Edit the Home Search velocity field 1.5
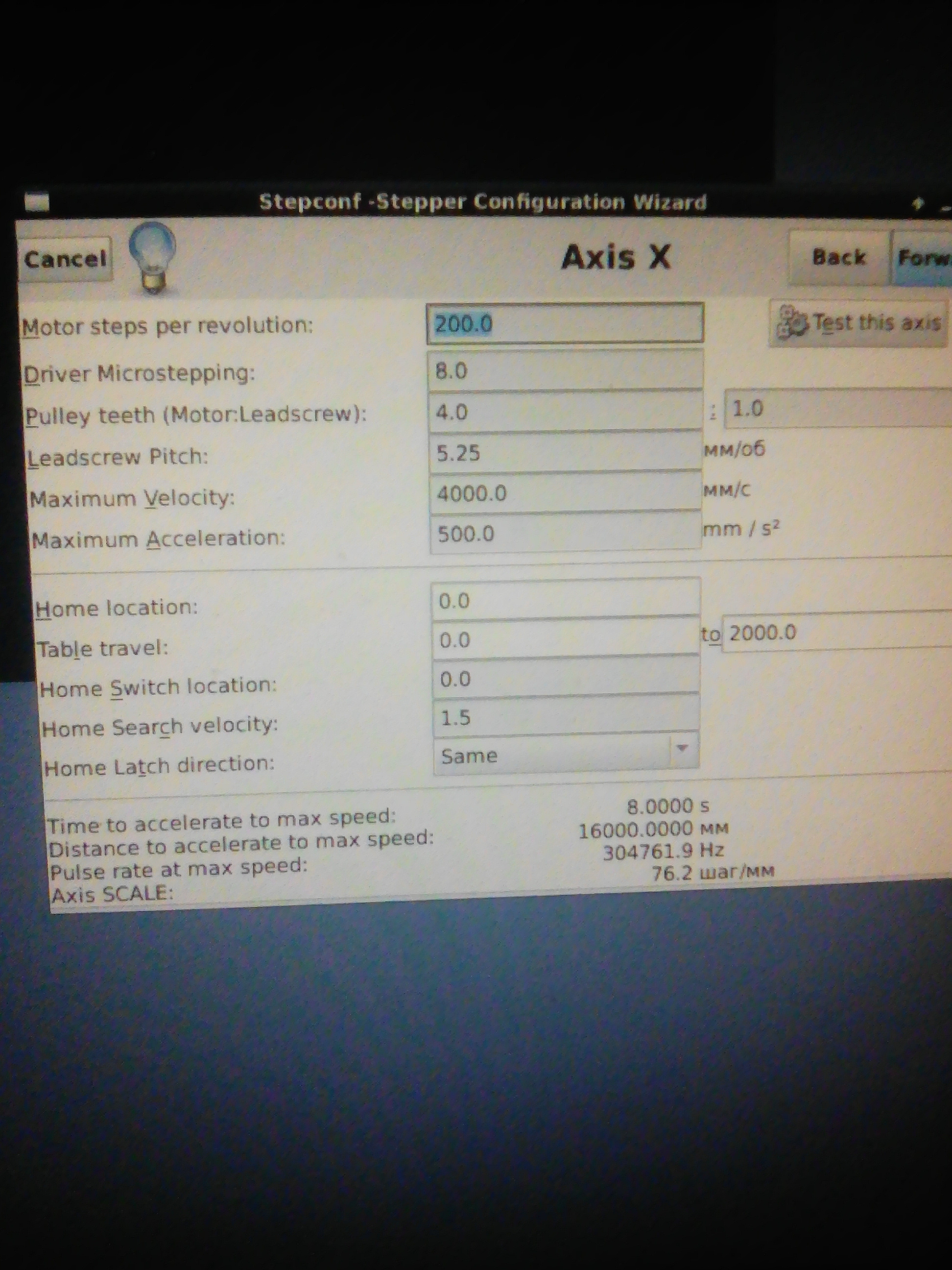Screen dimensions: 952x1270 coord(565,717)
